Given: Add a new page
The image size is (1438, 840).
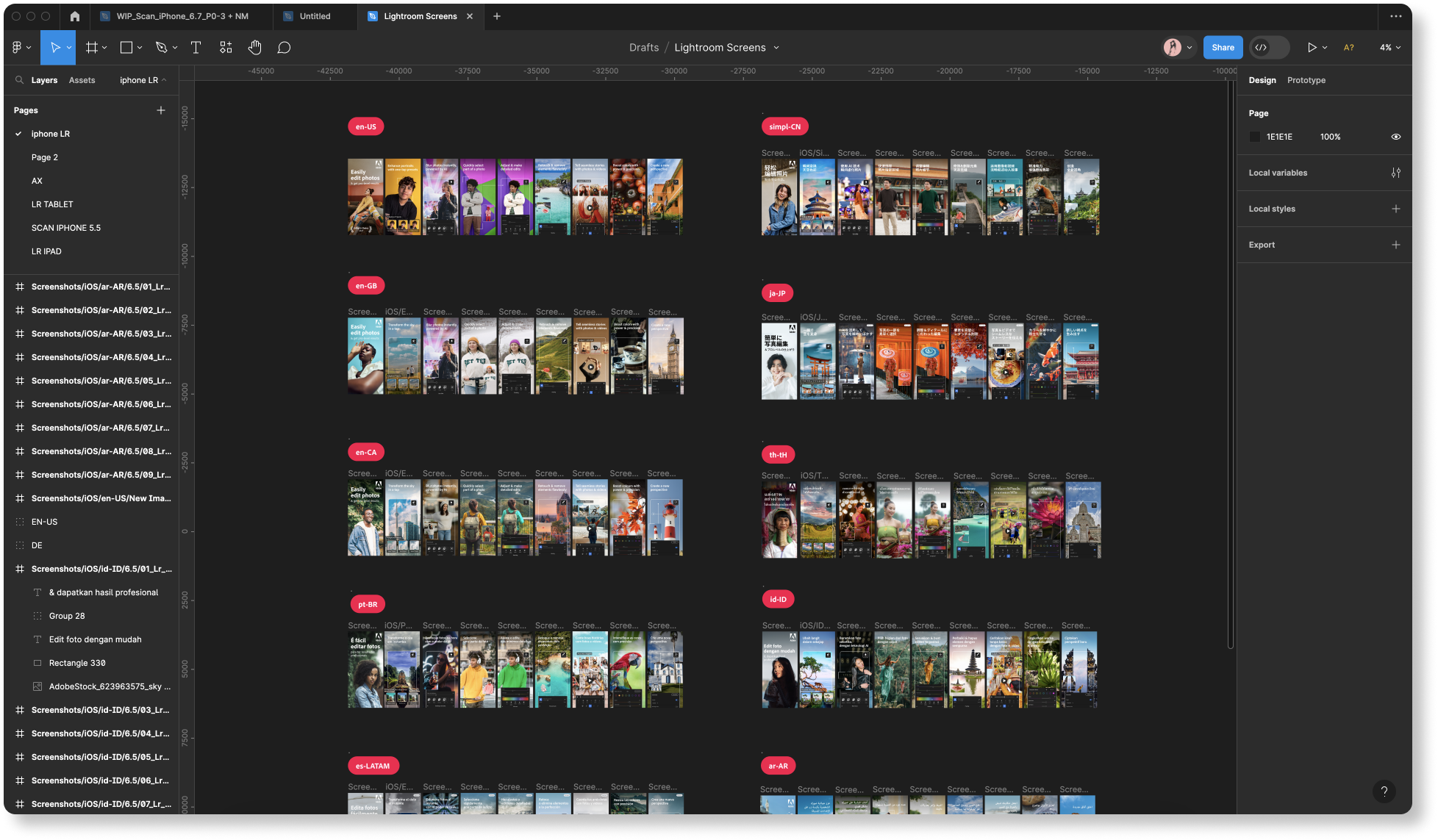Looking at the screenshot, I should pyautogui.click(x=161, y=110).
